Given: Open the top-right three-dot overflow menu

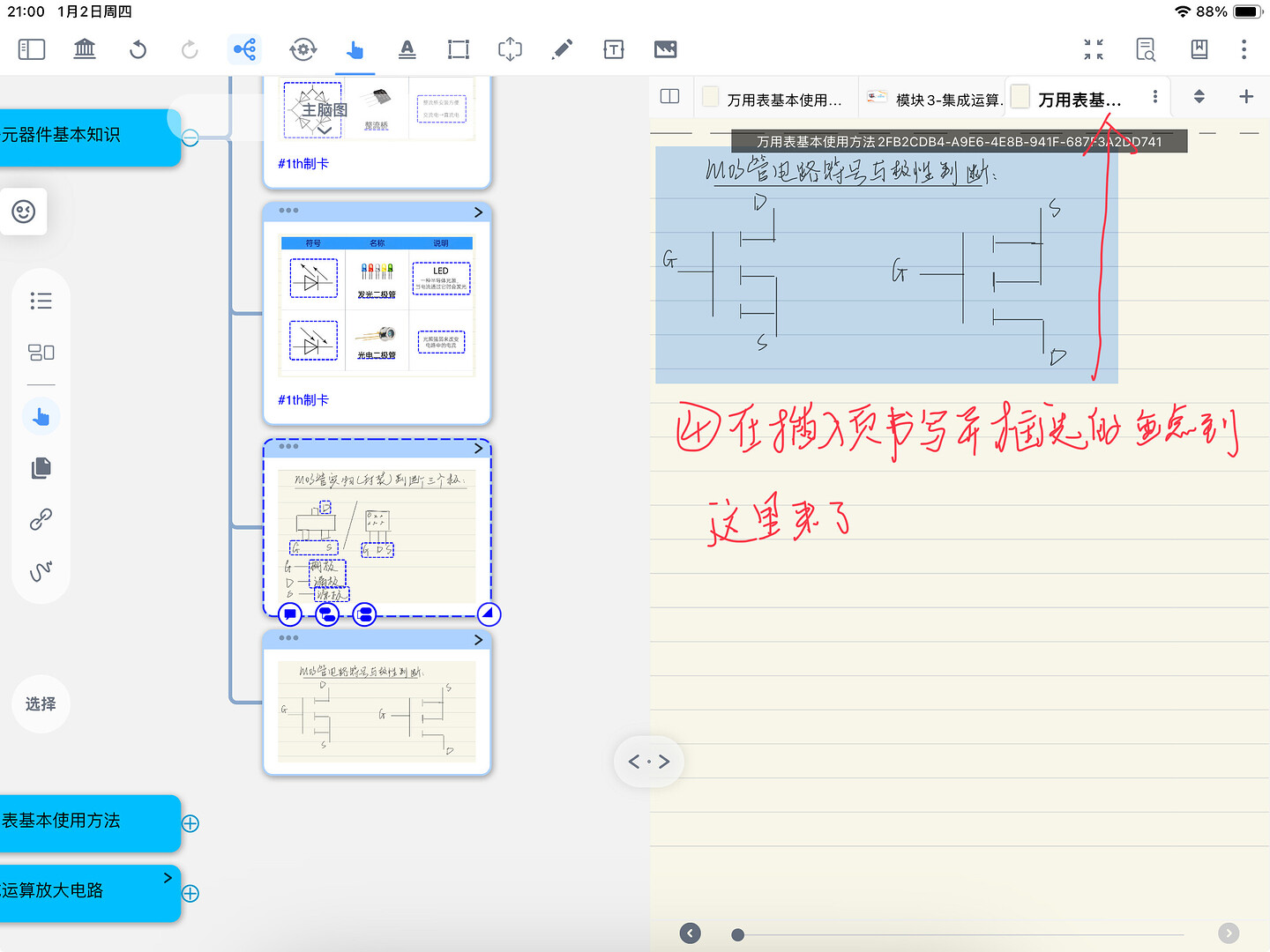Looking at the screenshot, I should (1244, 49).
